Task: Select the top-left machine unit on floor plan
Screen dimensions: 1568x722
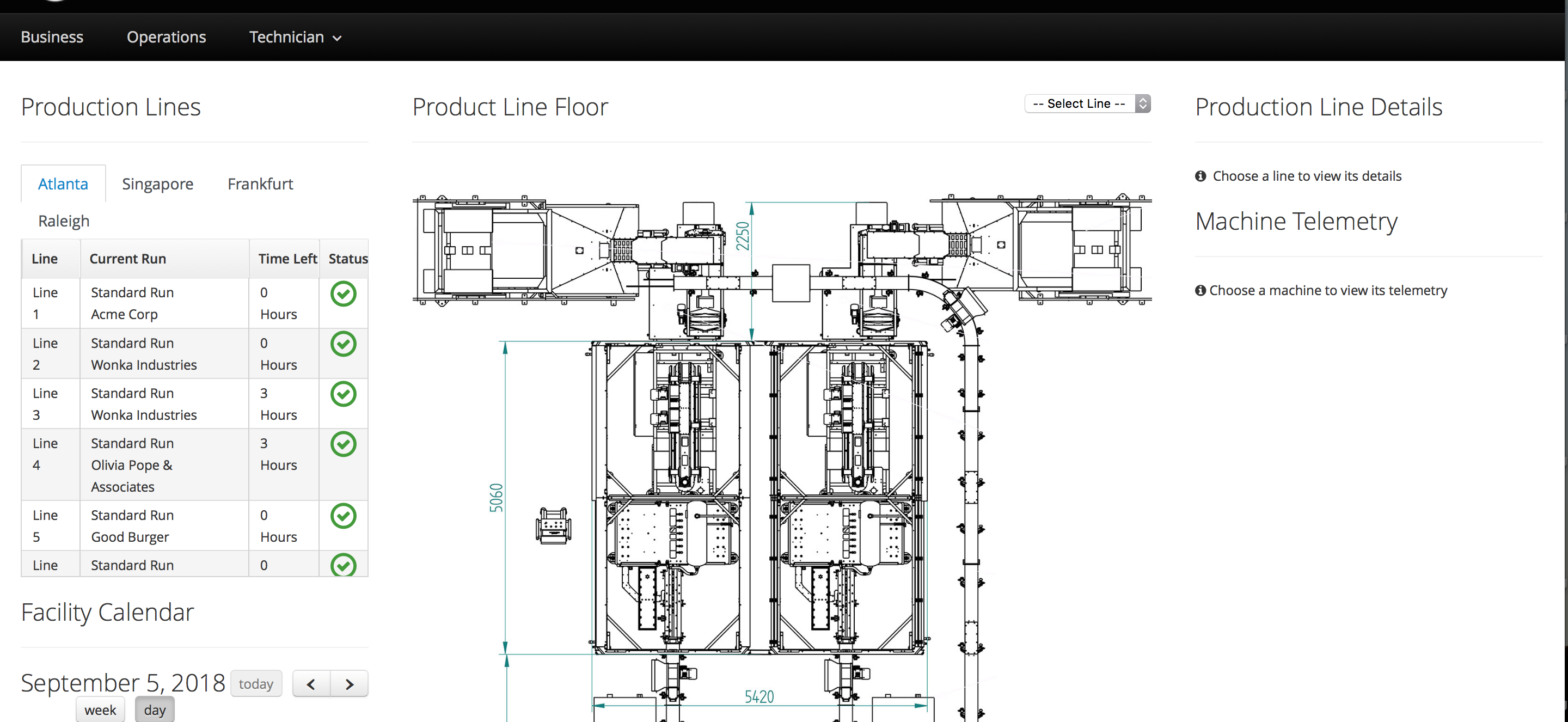Action: coord(526,250)
